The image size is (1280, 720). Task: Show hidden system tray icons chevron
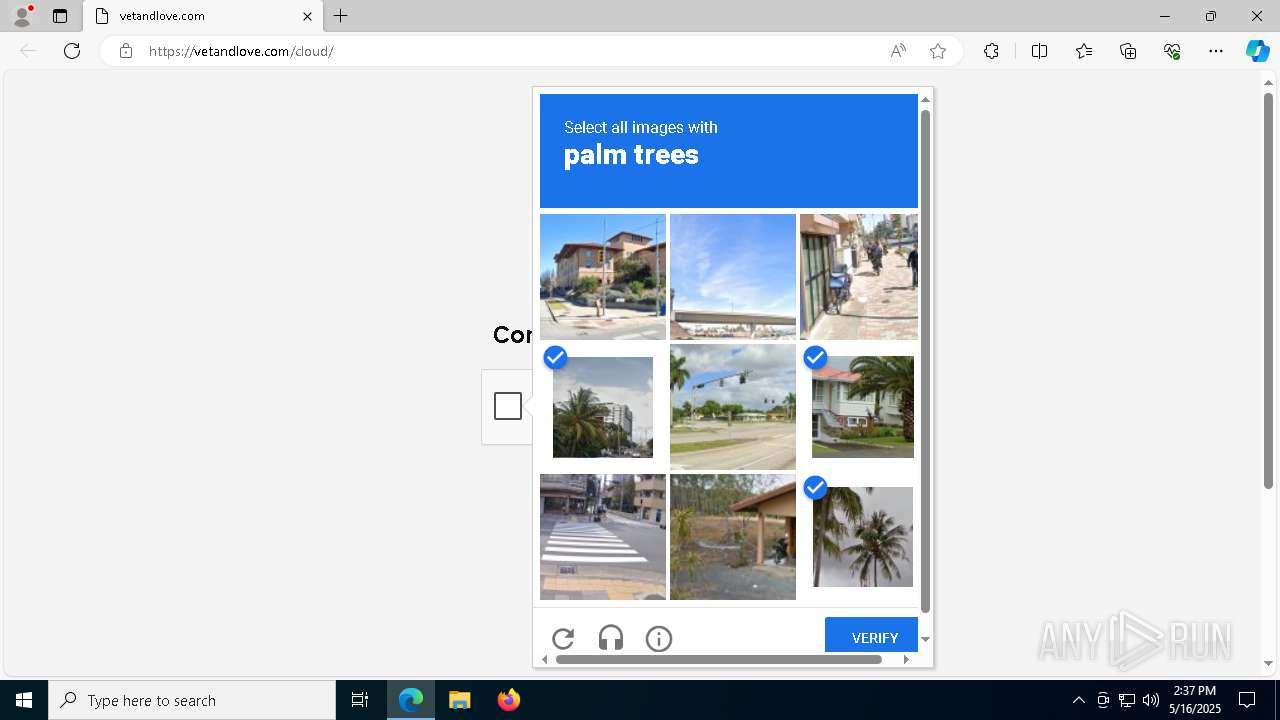click(1078, 700)
